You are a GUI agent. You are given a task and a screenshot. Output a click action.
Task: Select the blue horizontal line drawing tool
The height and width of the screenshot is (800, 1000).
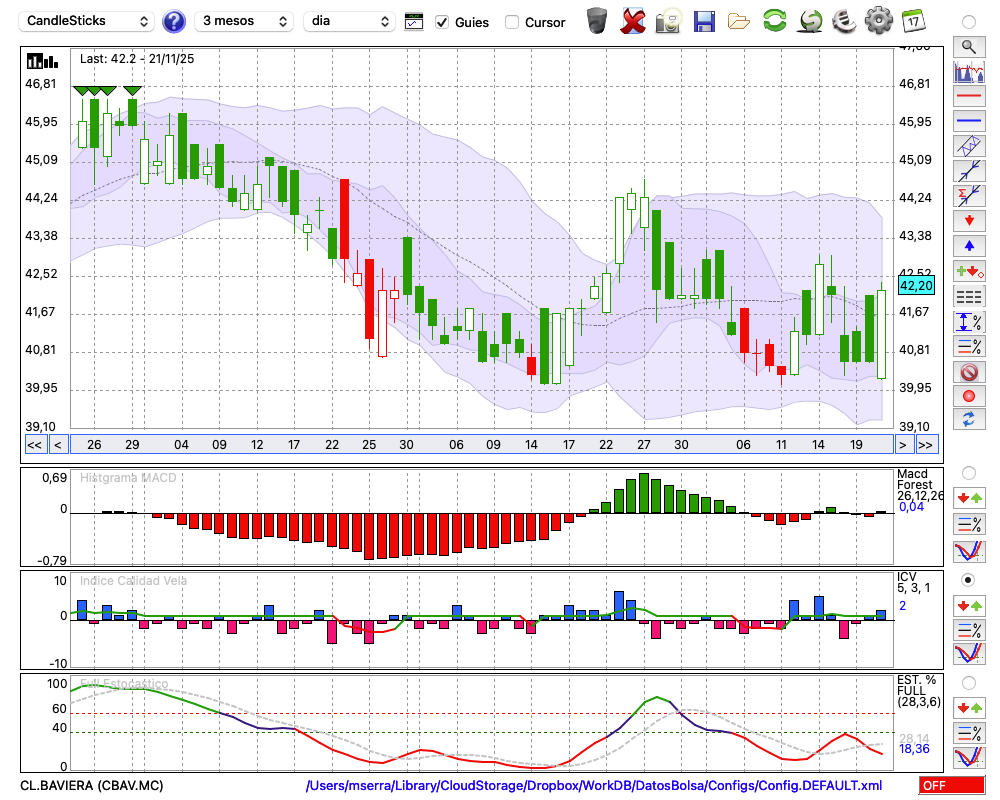[x=968, y=121]
